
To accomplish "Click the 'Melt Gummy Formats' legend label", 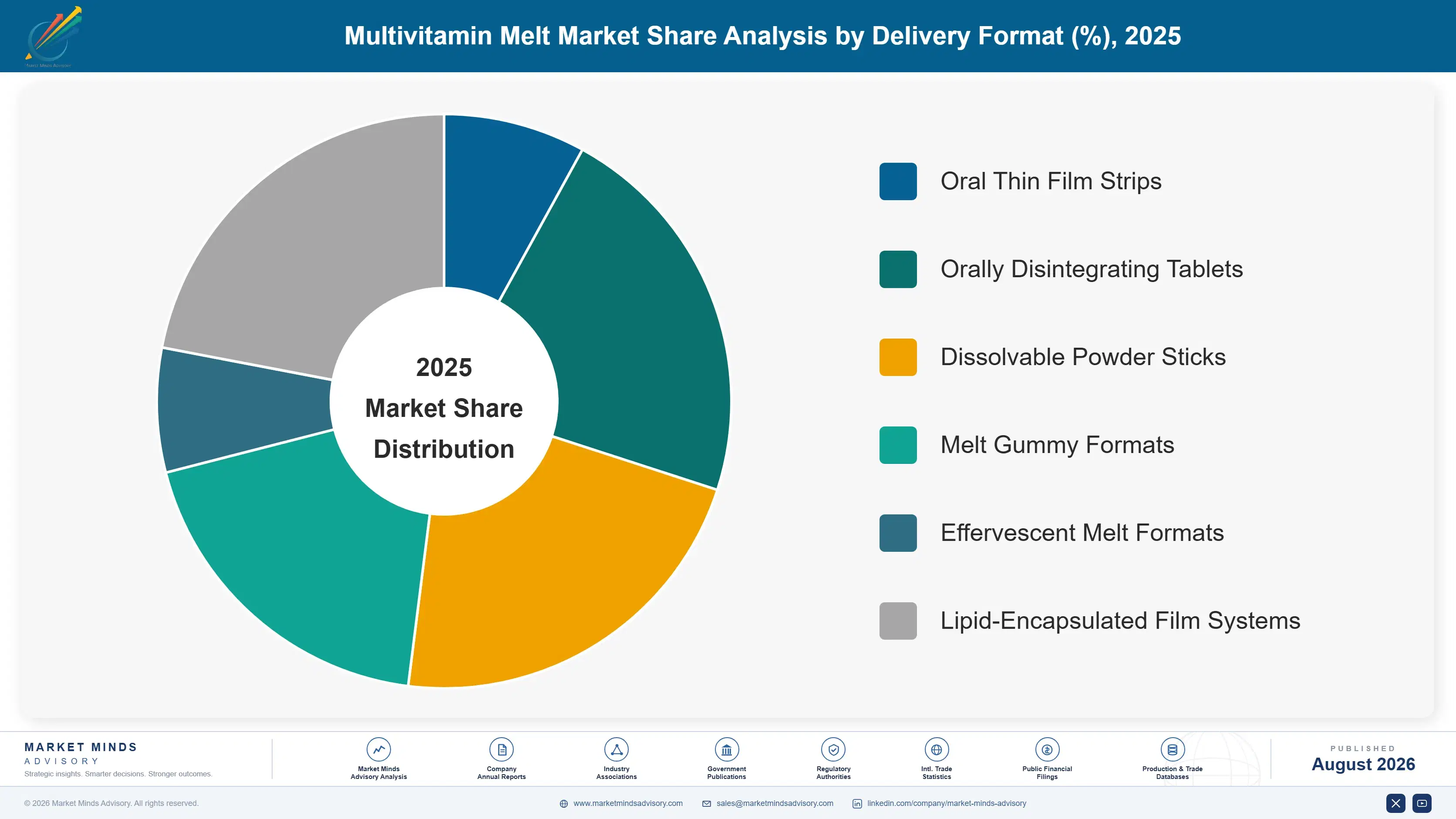I will pos(1057,445).
